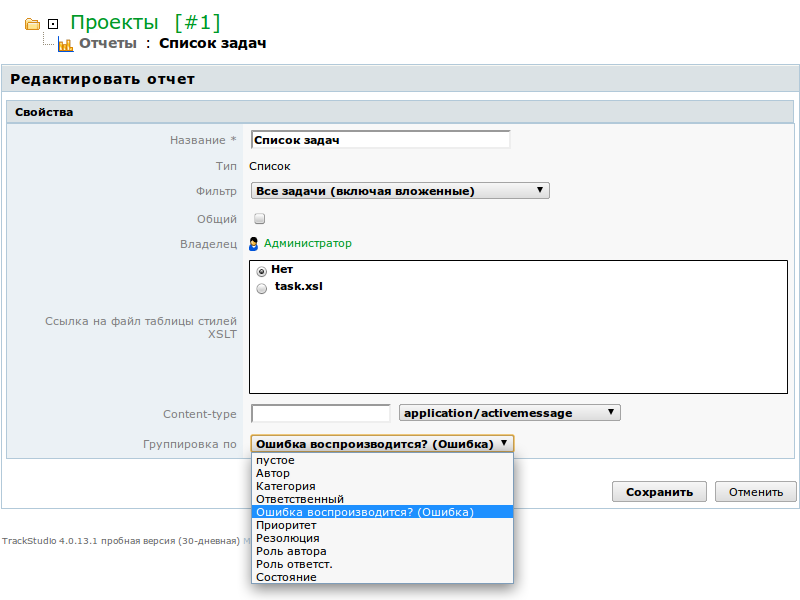Collapse the Проекты tree node box
The image size is (800, 600).
pos(53,23)
